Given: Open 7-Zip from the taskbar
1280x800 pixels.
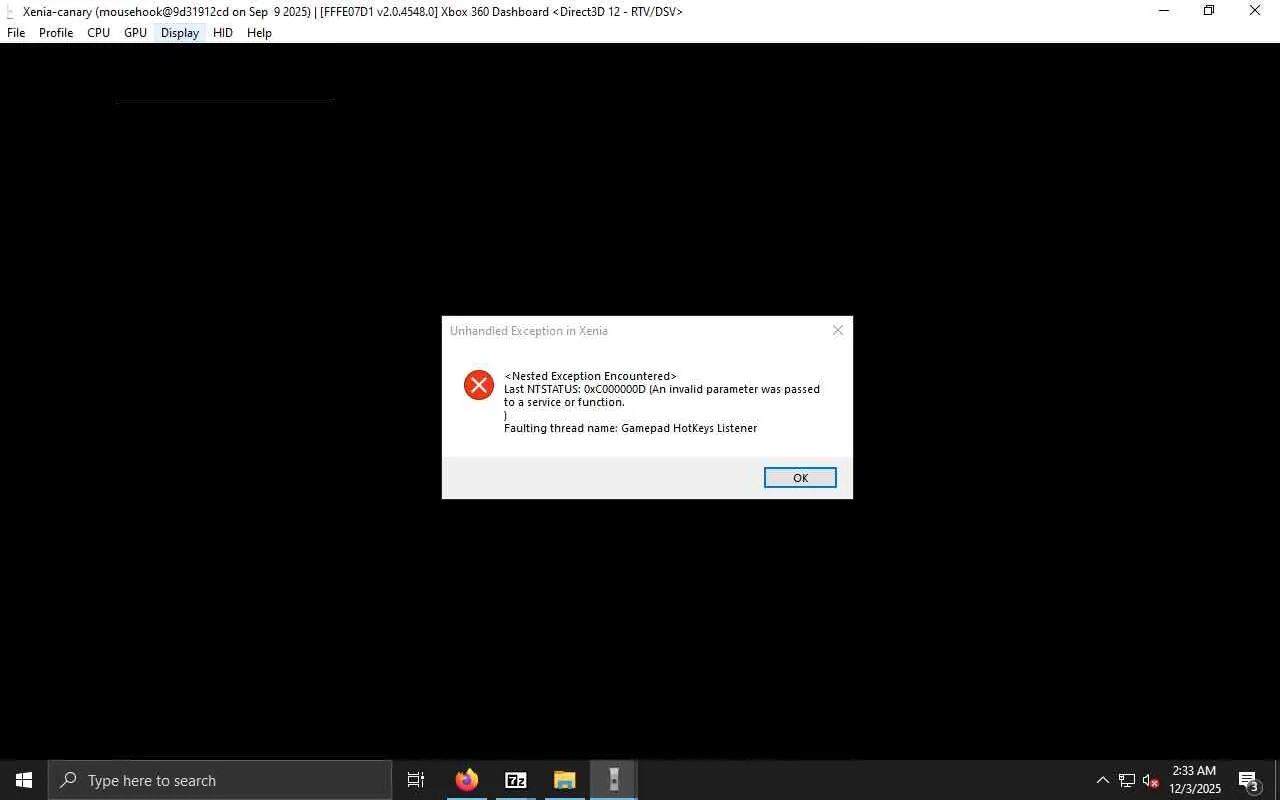Looking at the screenshot, I should click(516, 780).
